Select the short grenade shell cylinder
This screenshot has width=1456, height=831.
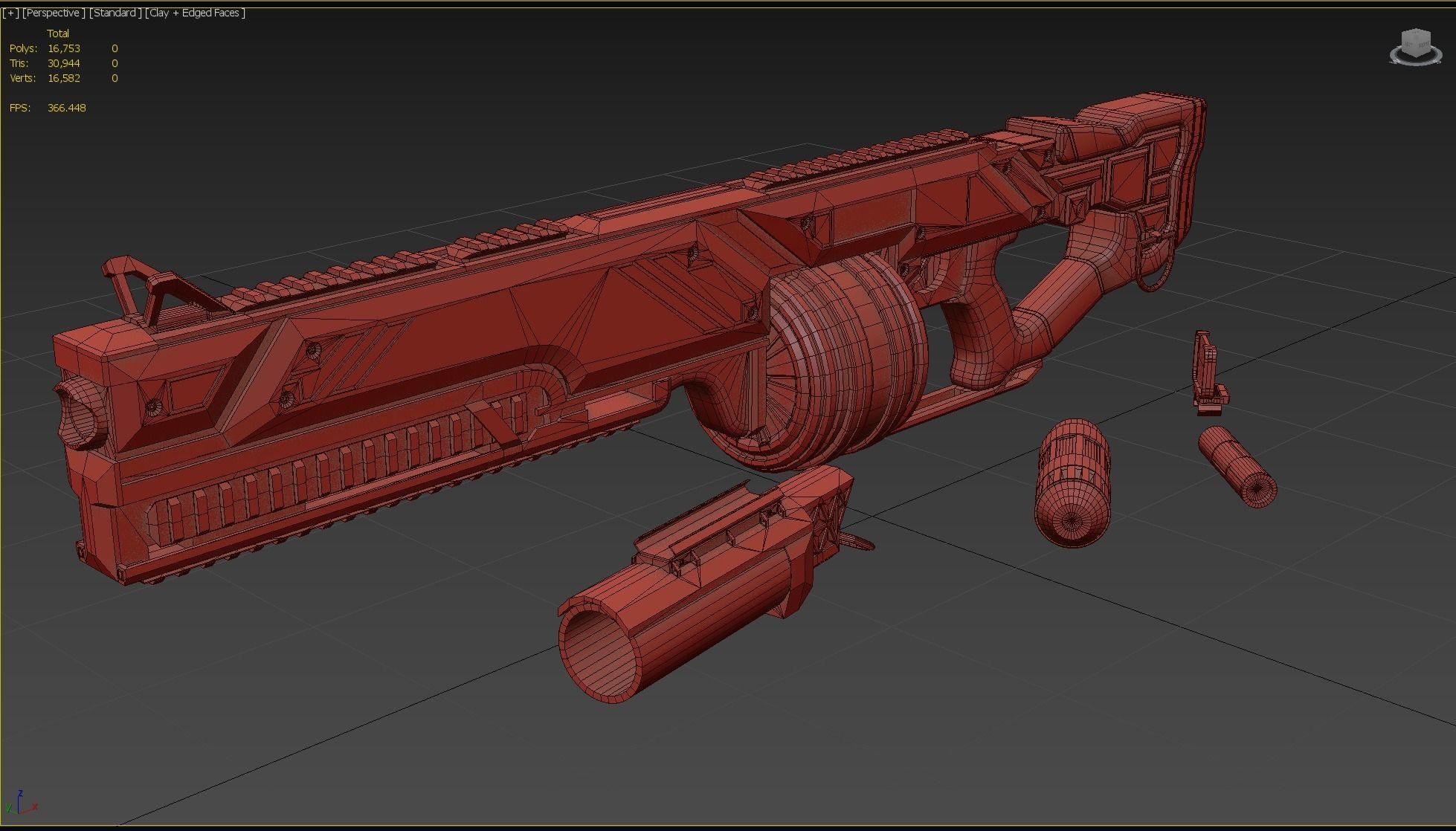[1072, 483]
